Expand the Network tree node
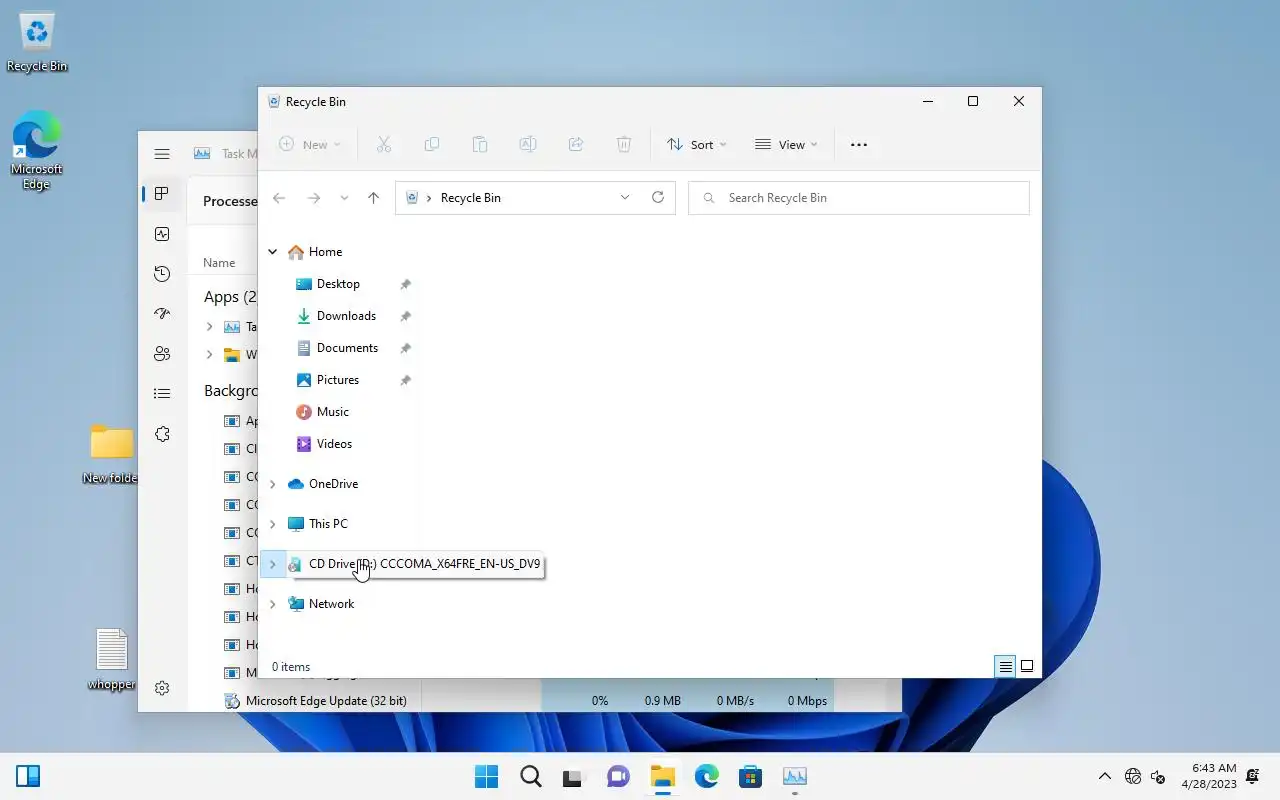The height and width of the screenshot is (800, 1280). (x=272, y=604)
